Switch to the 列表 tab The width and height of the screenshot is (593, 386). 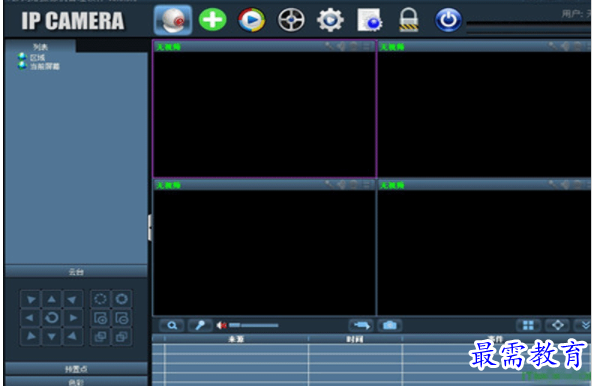[40, 47]
